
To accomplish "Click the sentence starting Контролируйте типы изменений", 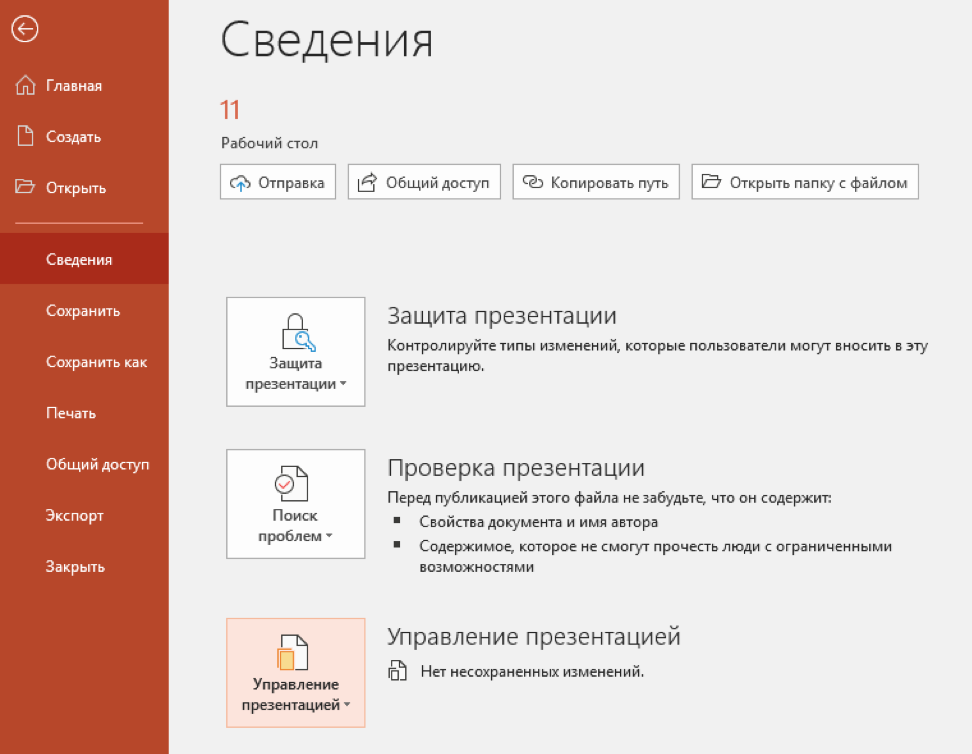I will [657, 355].
